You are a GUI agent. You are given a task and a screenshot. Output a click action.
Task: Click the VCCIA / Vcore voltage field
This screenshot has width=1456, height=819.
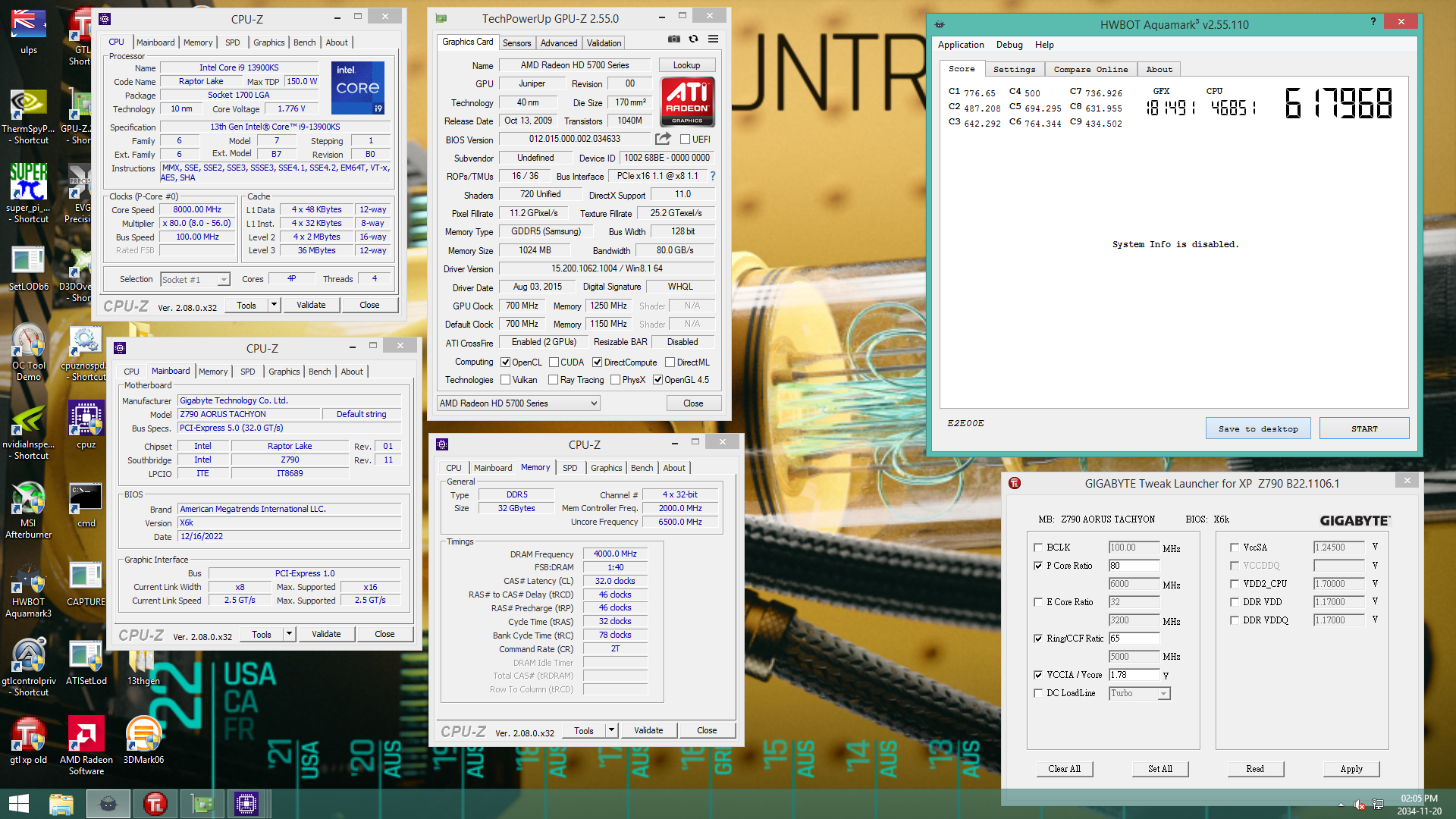pos(1134,675)
